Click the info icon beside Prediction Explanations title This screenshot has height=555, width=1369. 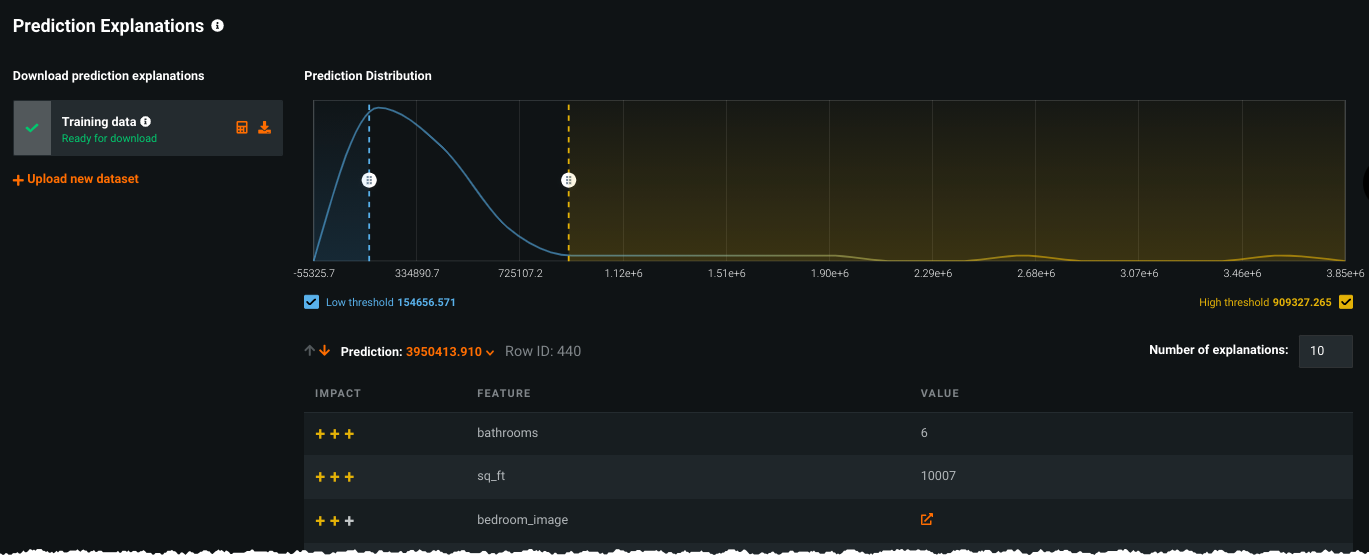pyautogui.click(x=218, y=26)
